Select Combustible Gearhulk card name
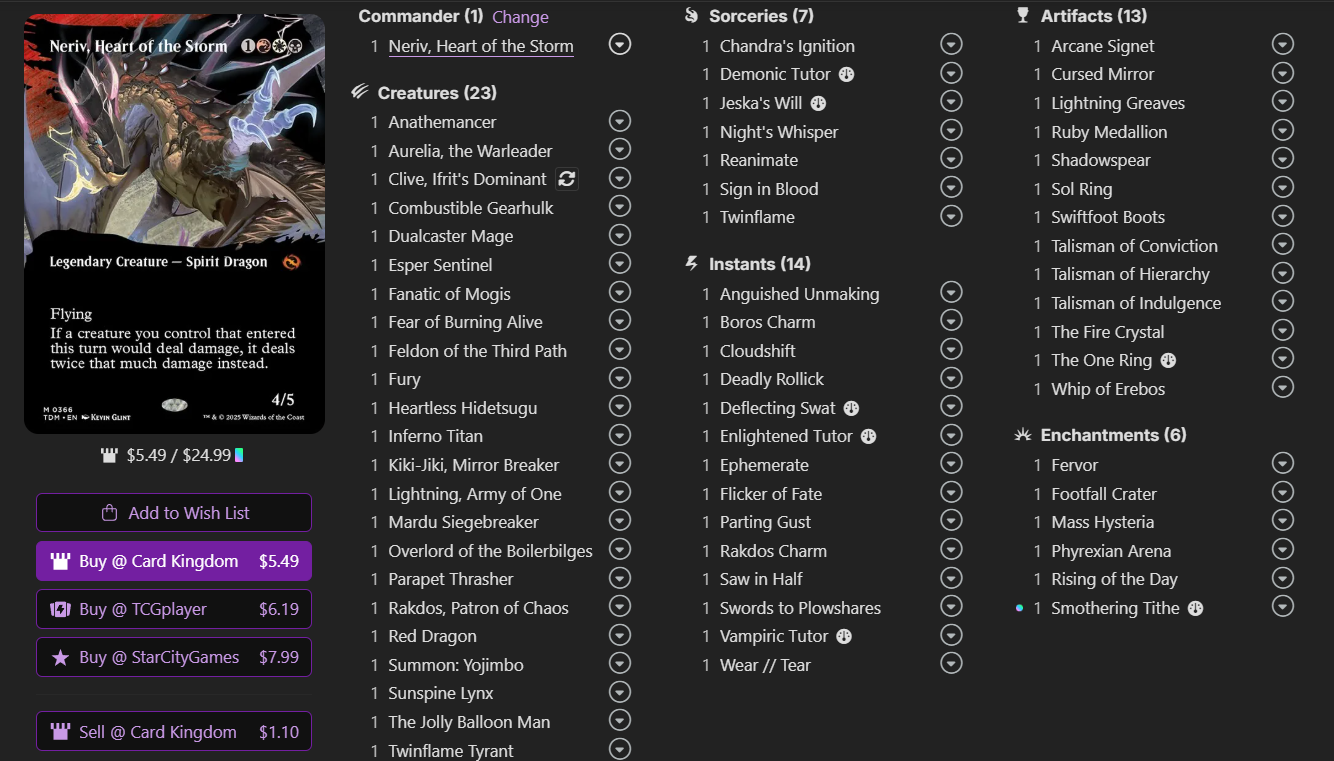Image resolution: width=1334 pixels, height=761 pixels. point(471,208)
